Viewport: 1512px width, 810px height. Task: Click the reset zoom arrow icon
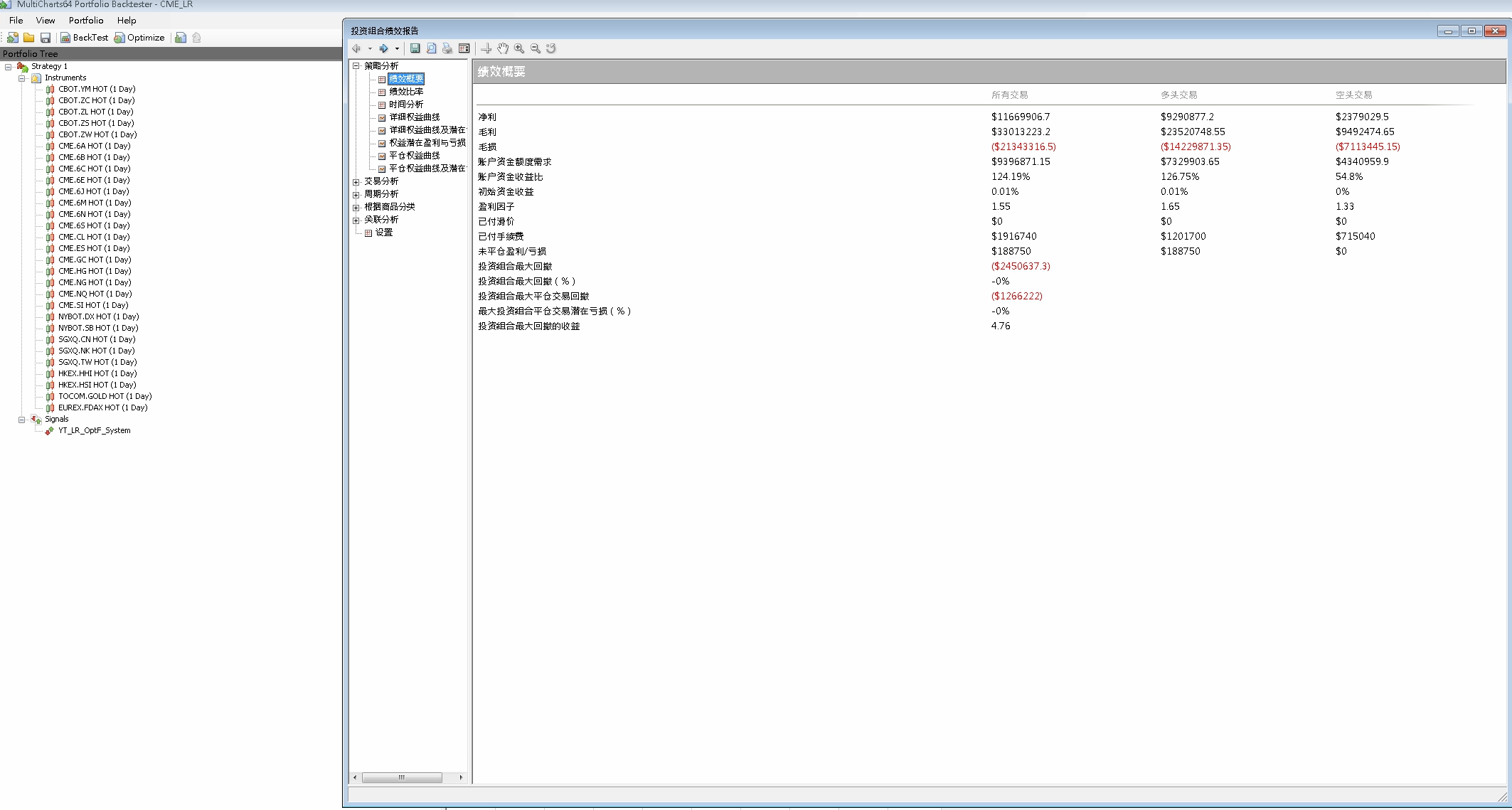tap(551, 48)
